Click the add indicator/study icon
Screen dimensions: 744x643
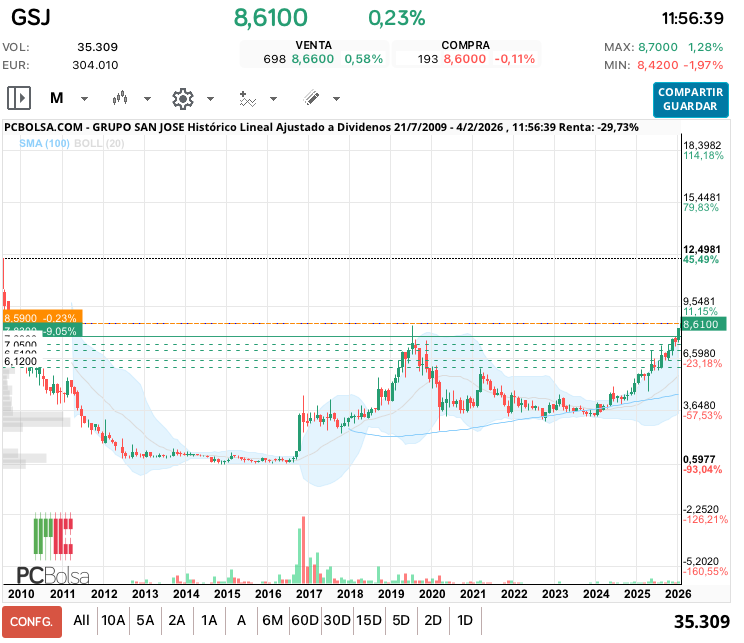point(248,98)
